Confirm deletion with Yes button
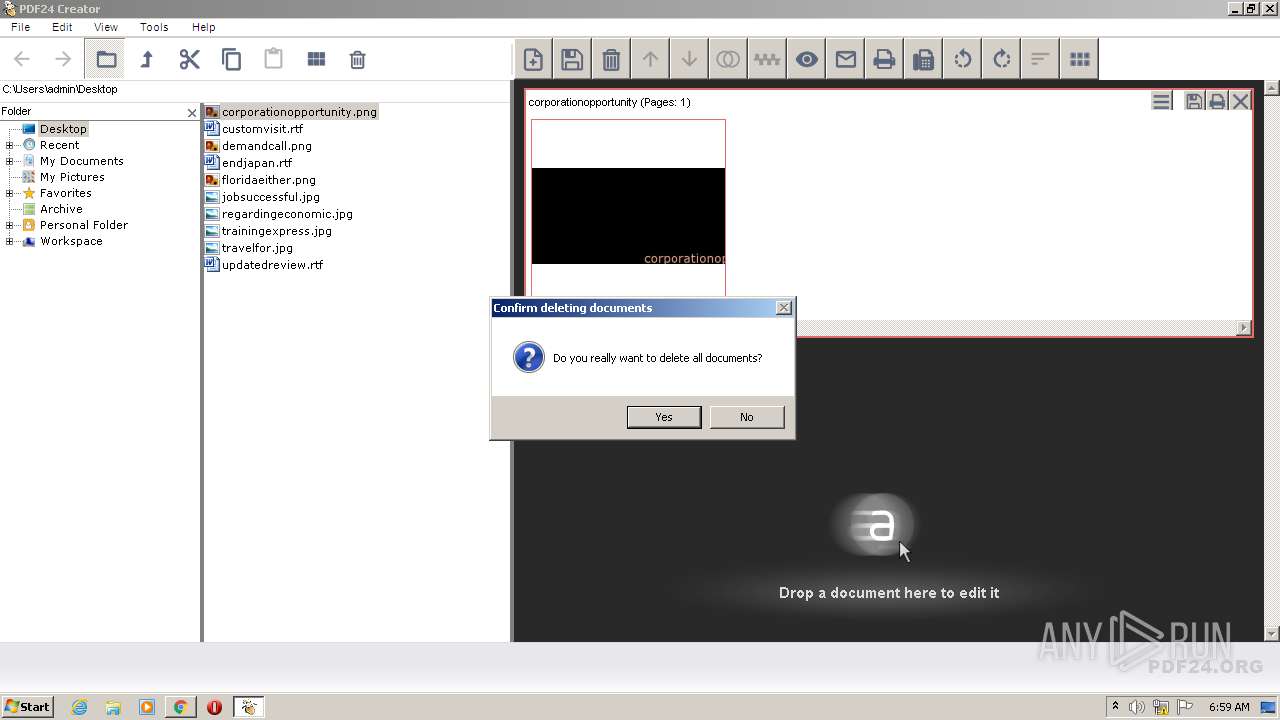 click(x=664, y=417)
